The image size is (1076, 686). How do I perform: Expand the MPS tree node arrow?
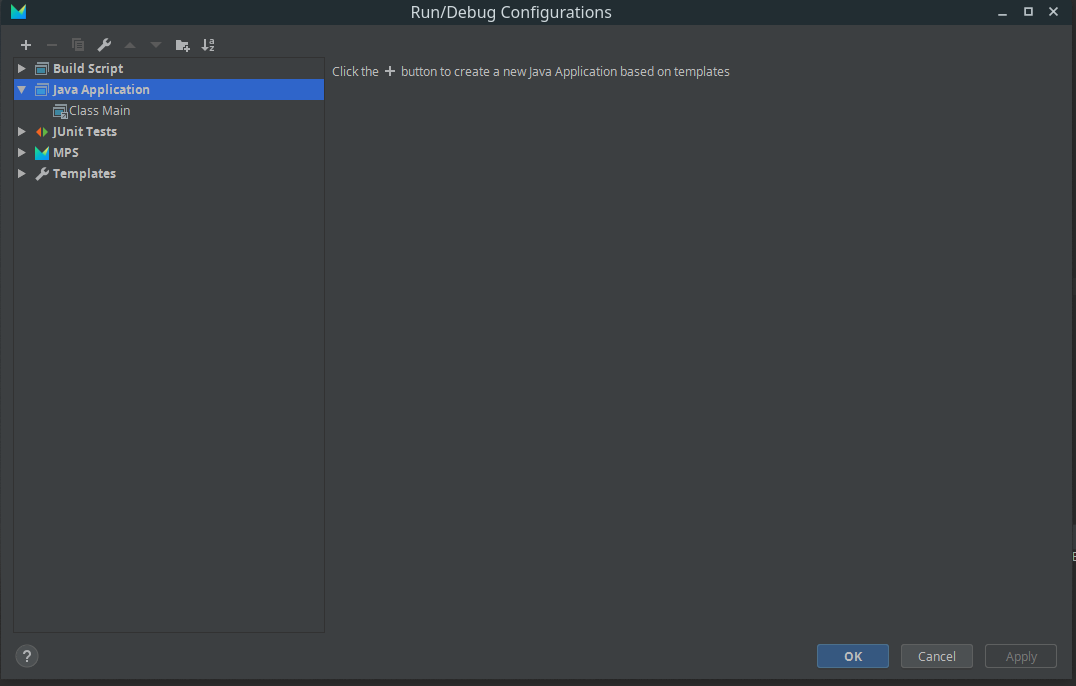click(22, 153)
